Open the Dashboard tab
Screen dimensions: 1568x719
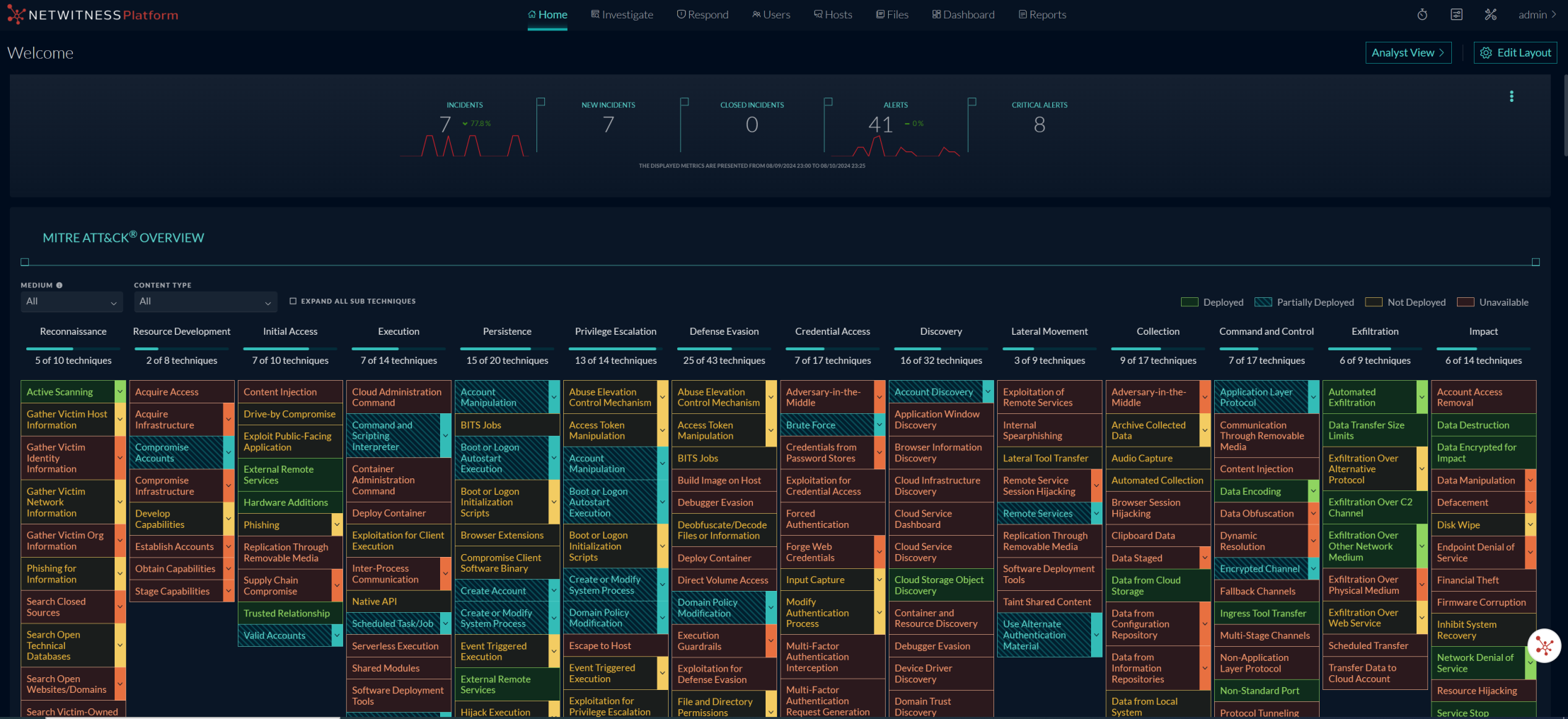(963, 15)
